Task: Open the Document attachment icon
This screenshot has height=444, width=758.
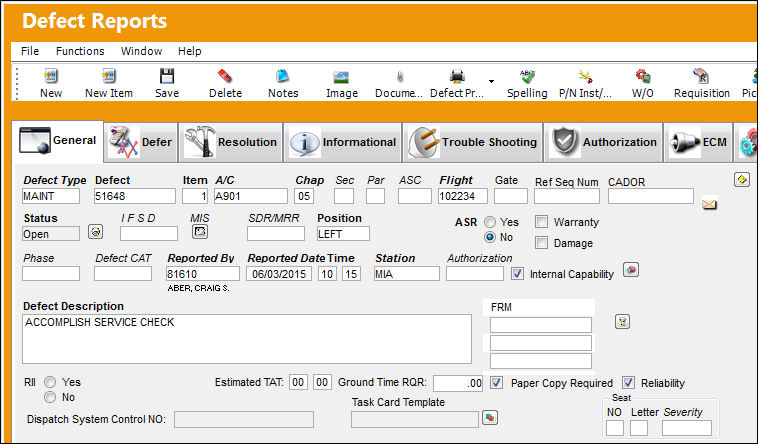Action: coord(400,76)
